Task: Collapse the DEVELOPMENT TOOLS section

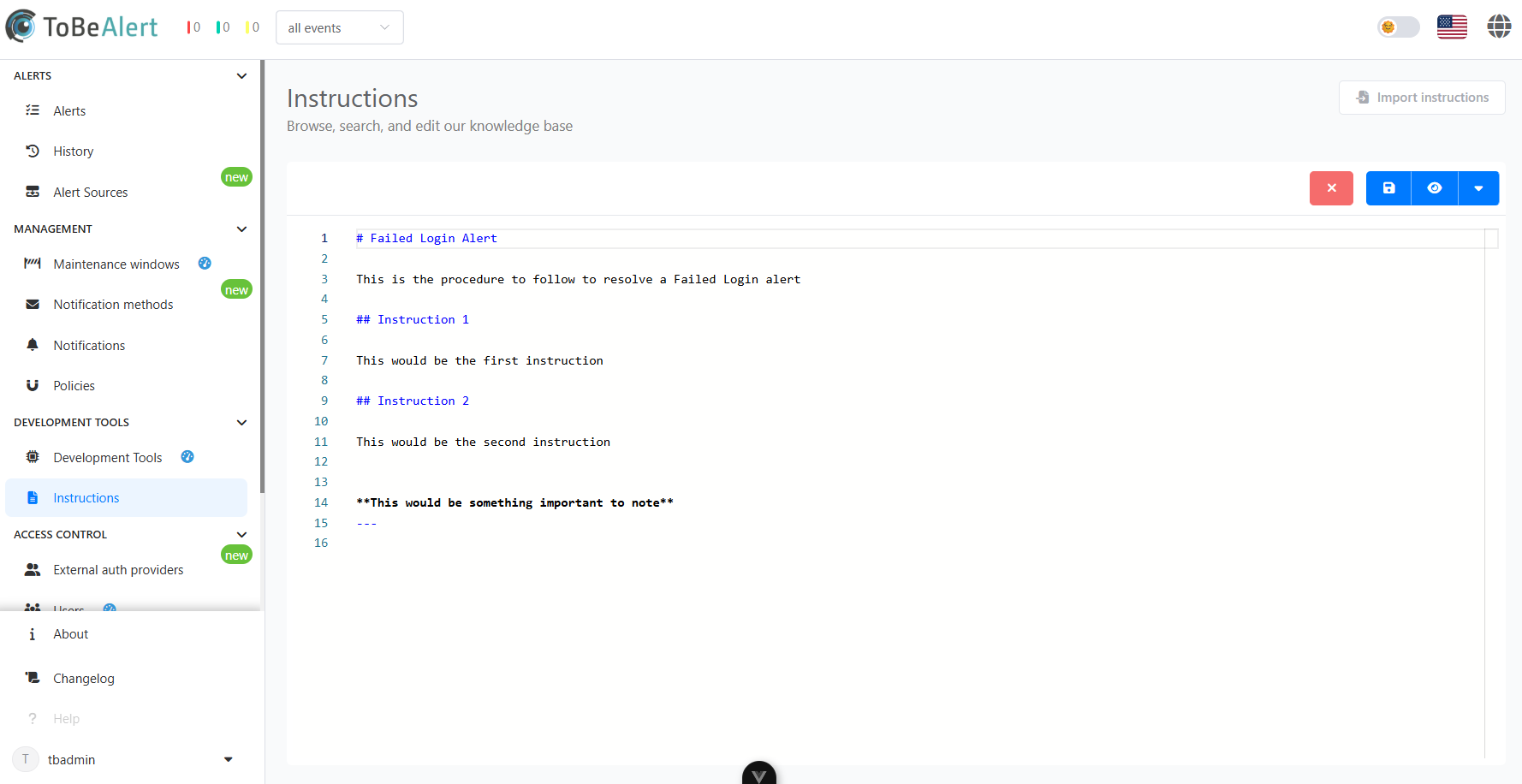Action: (241, 423)
